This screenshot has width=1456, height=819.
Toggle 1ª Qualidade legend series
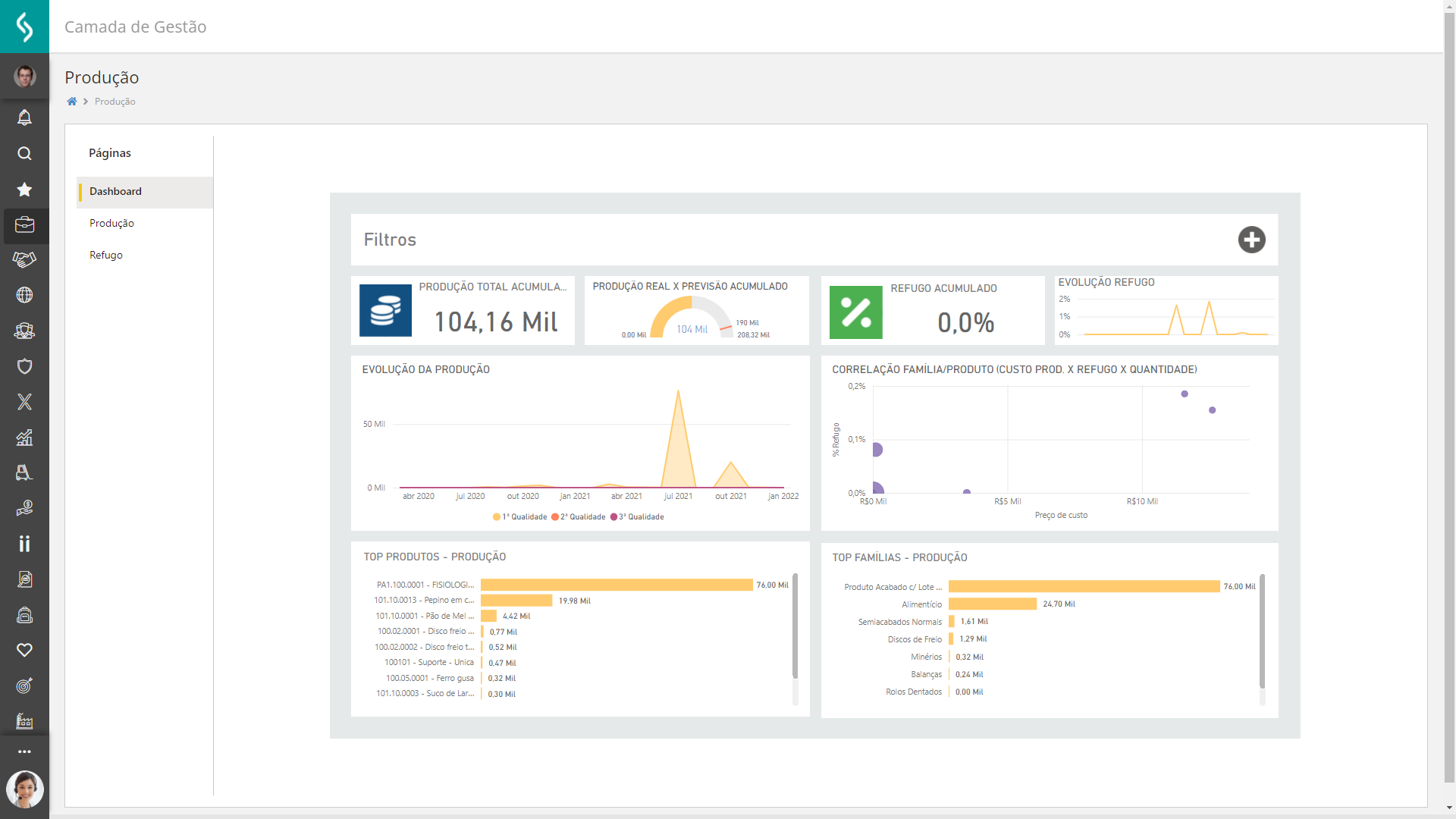[520, 517]
